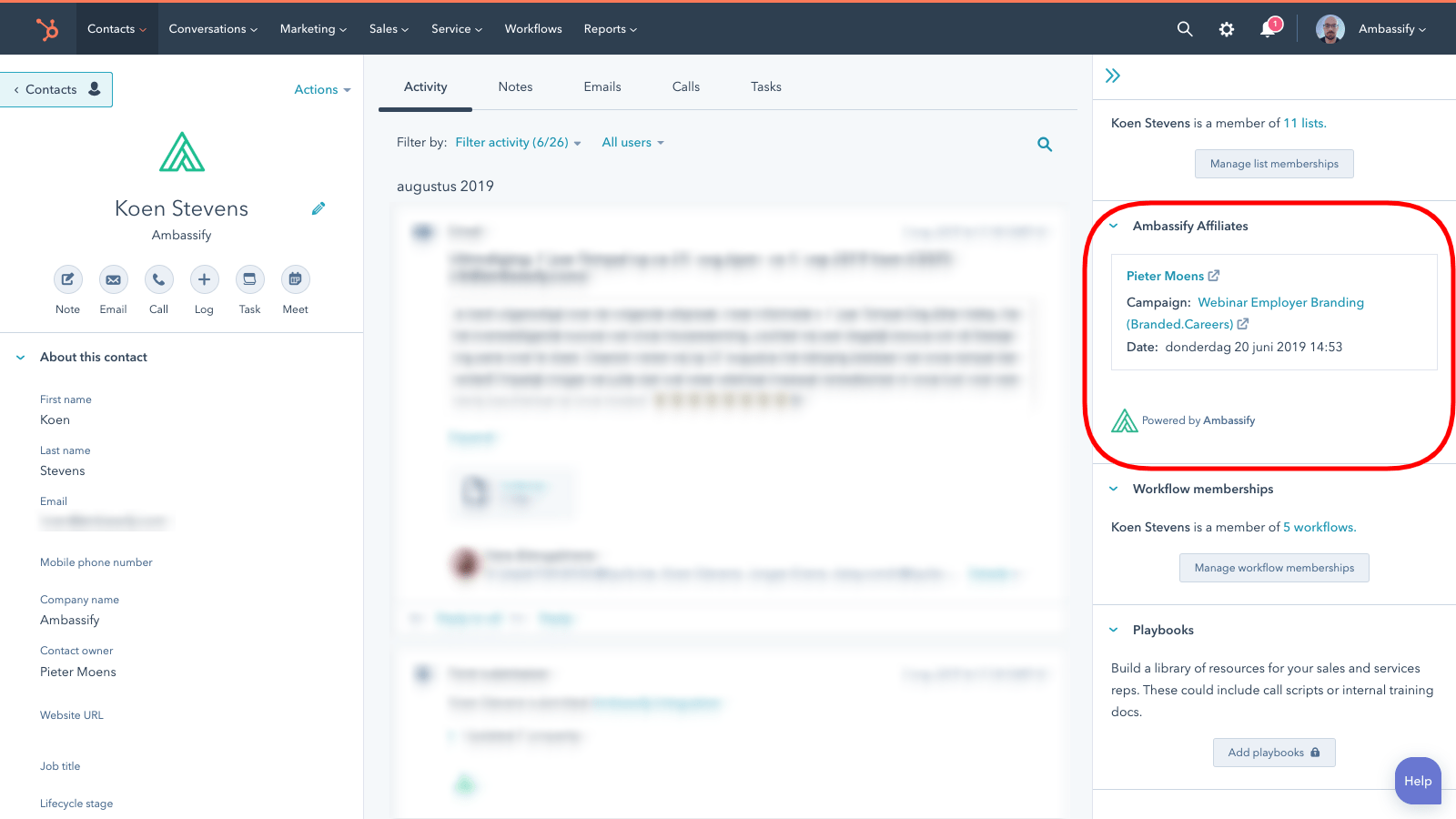1456x819 pixels.
Task: Click Manage list memberships button
Action: 1273,164
